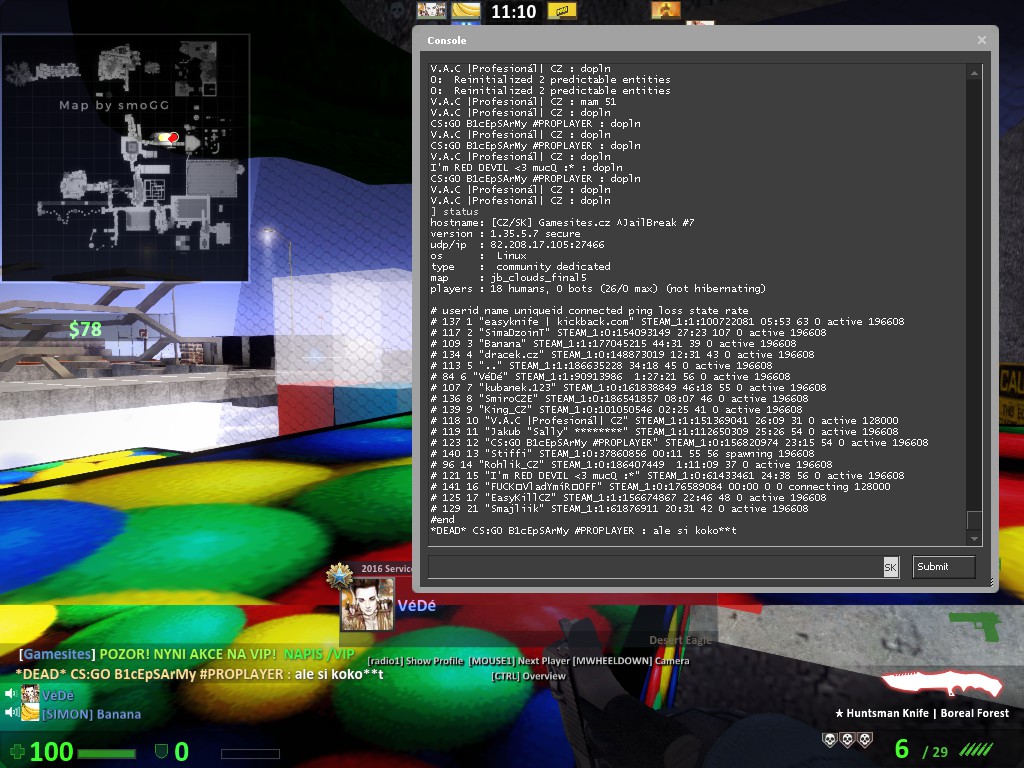
Task: Click the speaker icon beside VéDé in voice list
Action: point(11,694)
